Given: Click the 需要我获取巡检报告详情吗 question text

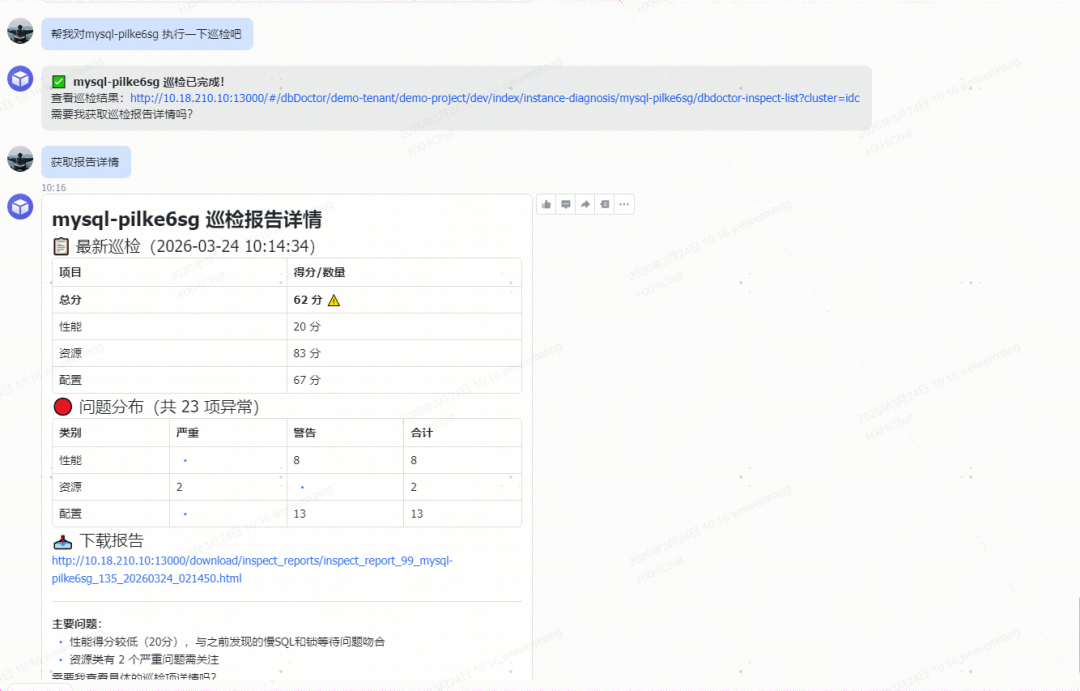Looking at the screenshot, I should point(122,114).
